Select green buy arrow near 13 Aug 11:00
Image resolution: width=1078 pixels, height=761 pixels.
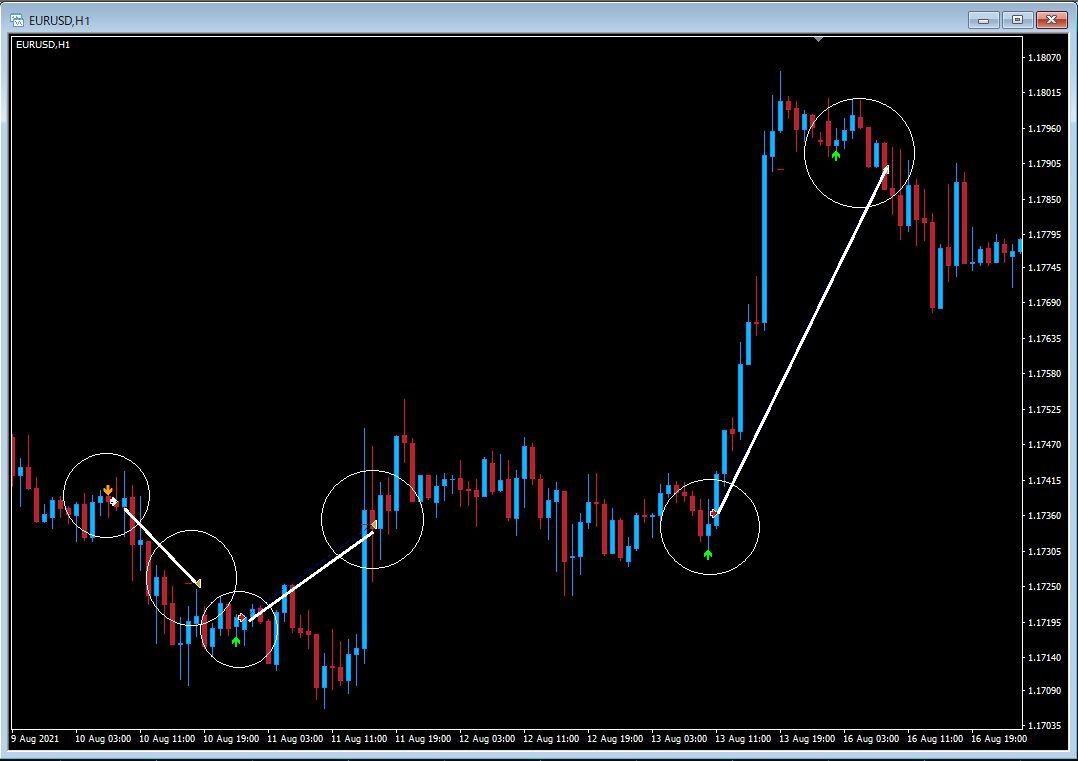(x=708, y=554)
